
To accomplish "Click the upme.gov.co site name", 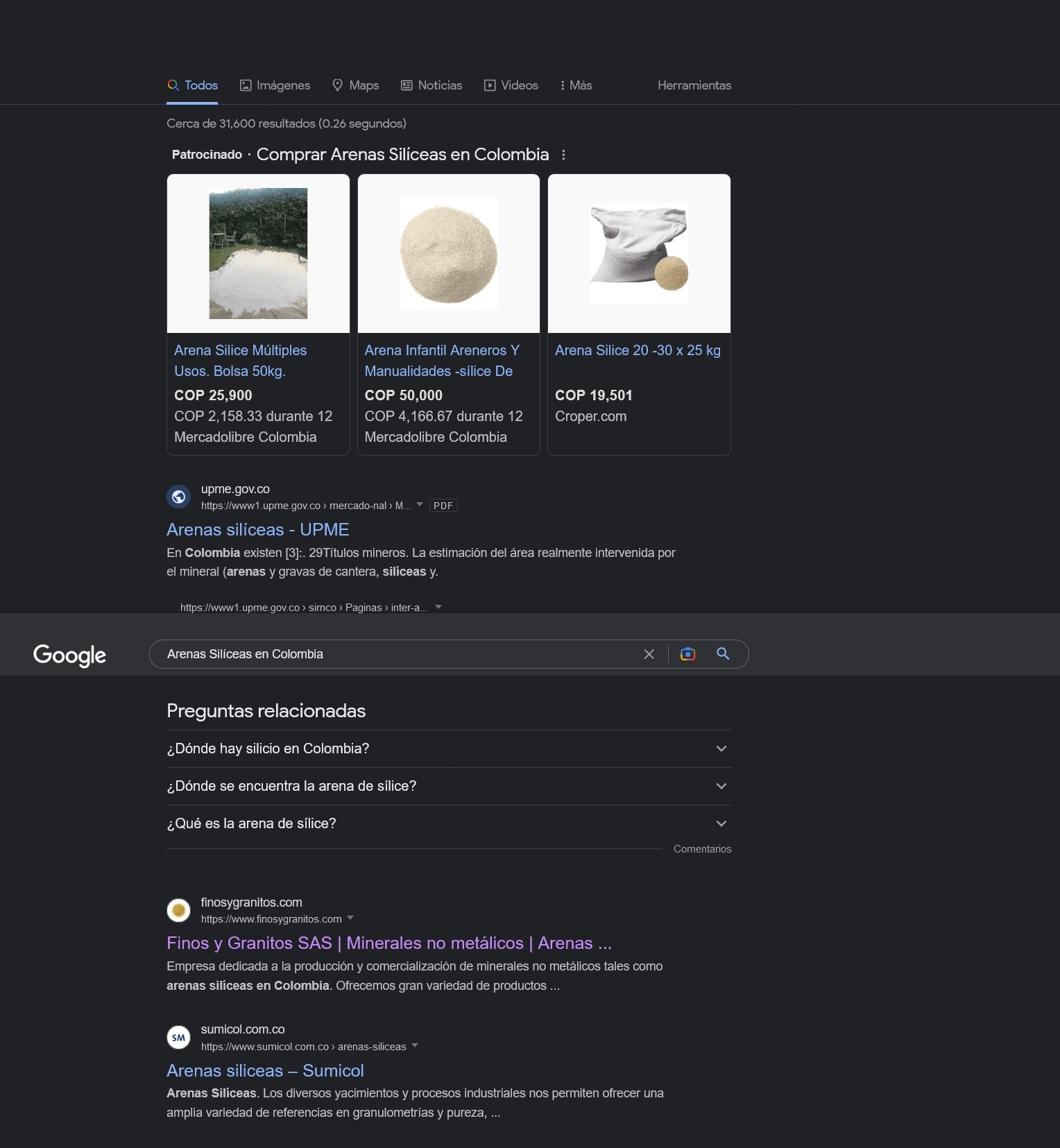I will (x=235, y=489).
